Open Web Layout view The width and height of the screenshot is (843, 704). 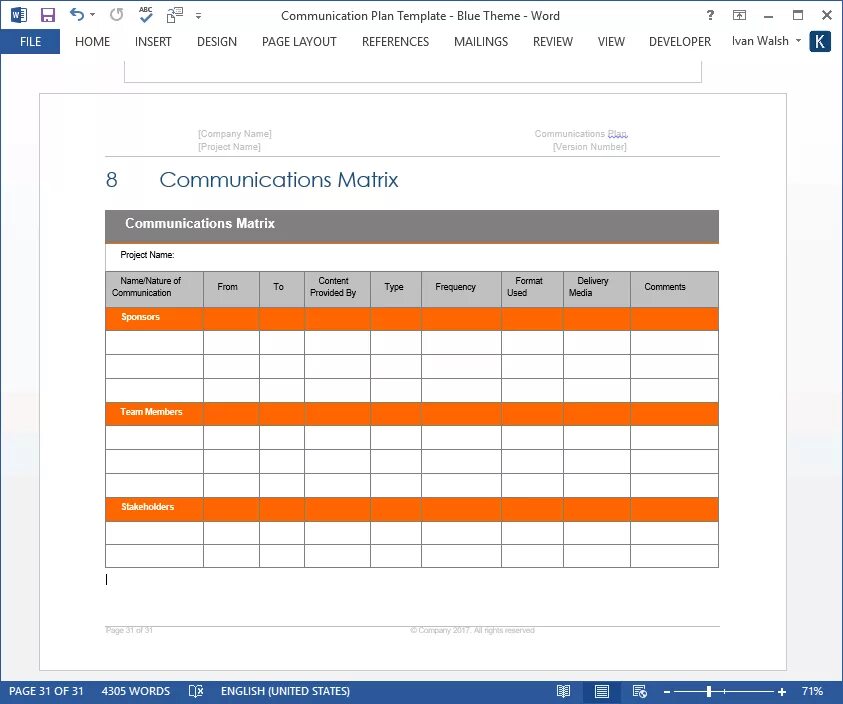point(640,691)
